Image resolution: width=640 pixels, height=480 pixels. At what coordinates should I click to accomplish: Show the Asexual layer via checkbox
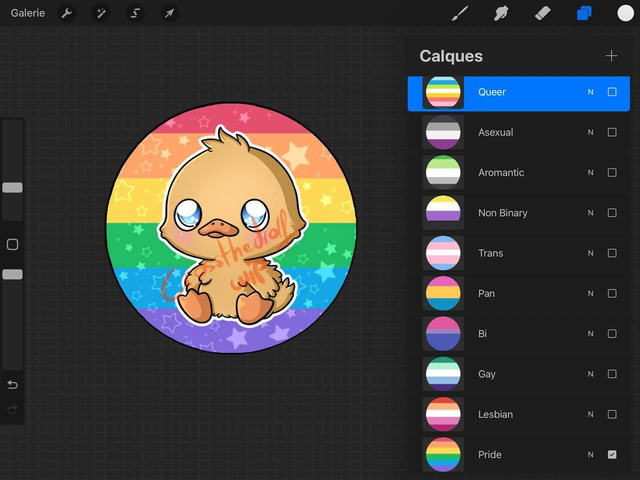coord(612,132)
